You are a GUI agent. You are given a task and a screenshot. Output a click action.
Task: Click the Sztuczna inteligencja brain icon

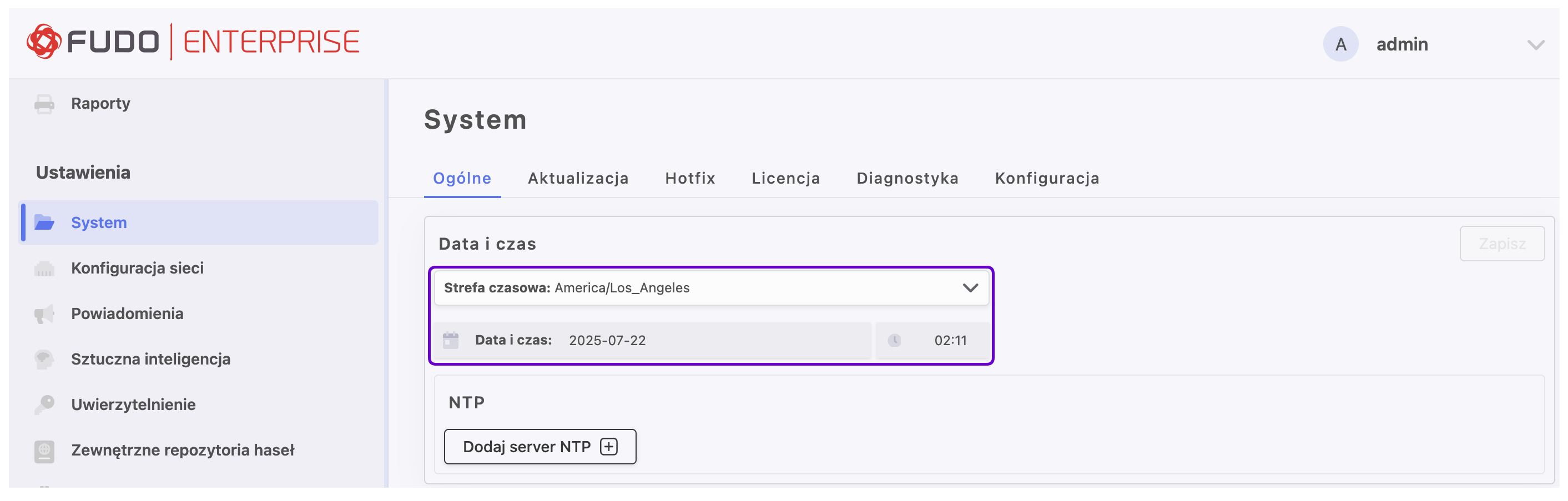[x=44, y=360]
